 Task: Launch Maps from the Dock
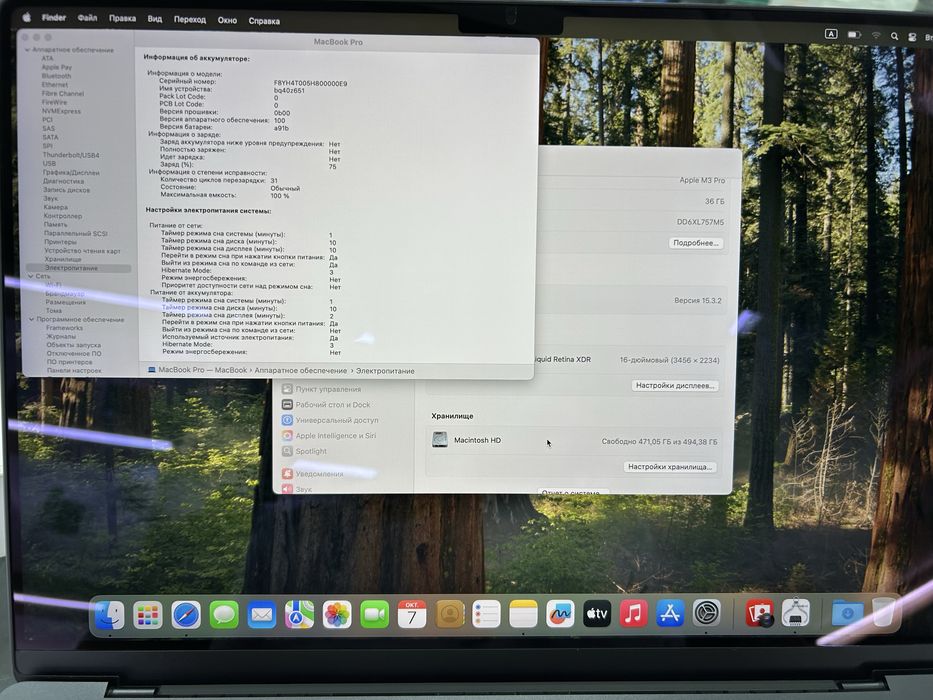tap(299, 615)
